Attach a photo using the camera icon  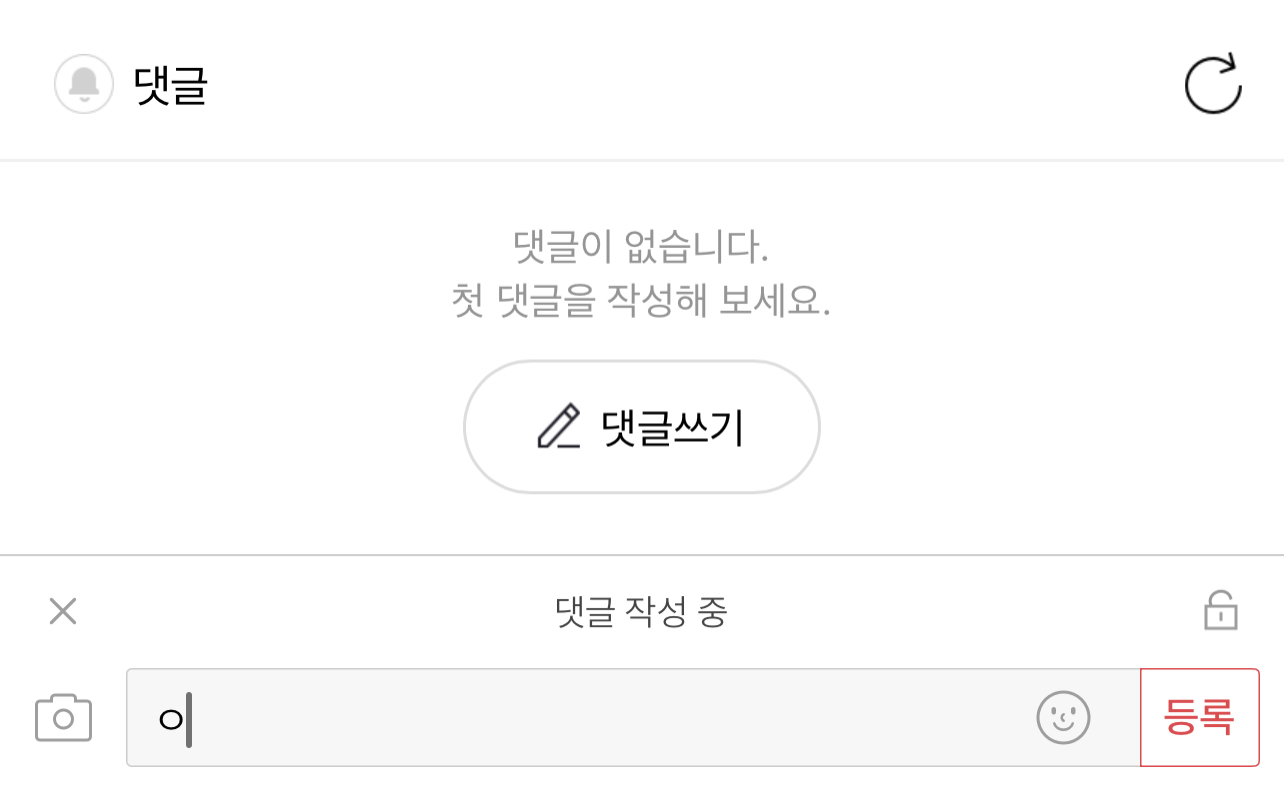pyautogui.click(x=63, y=718)
